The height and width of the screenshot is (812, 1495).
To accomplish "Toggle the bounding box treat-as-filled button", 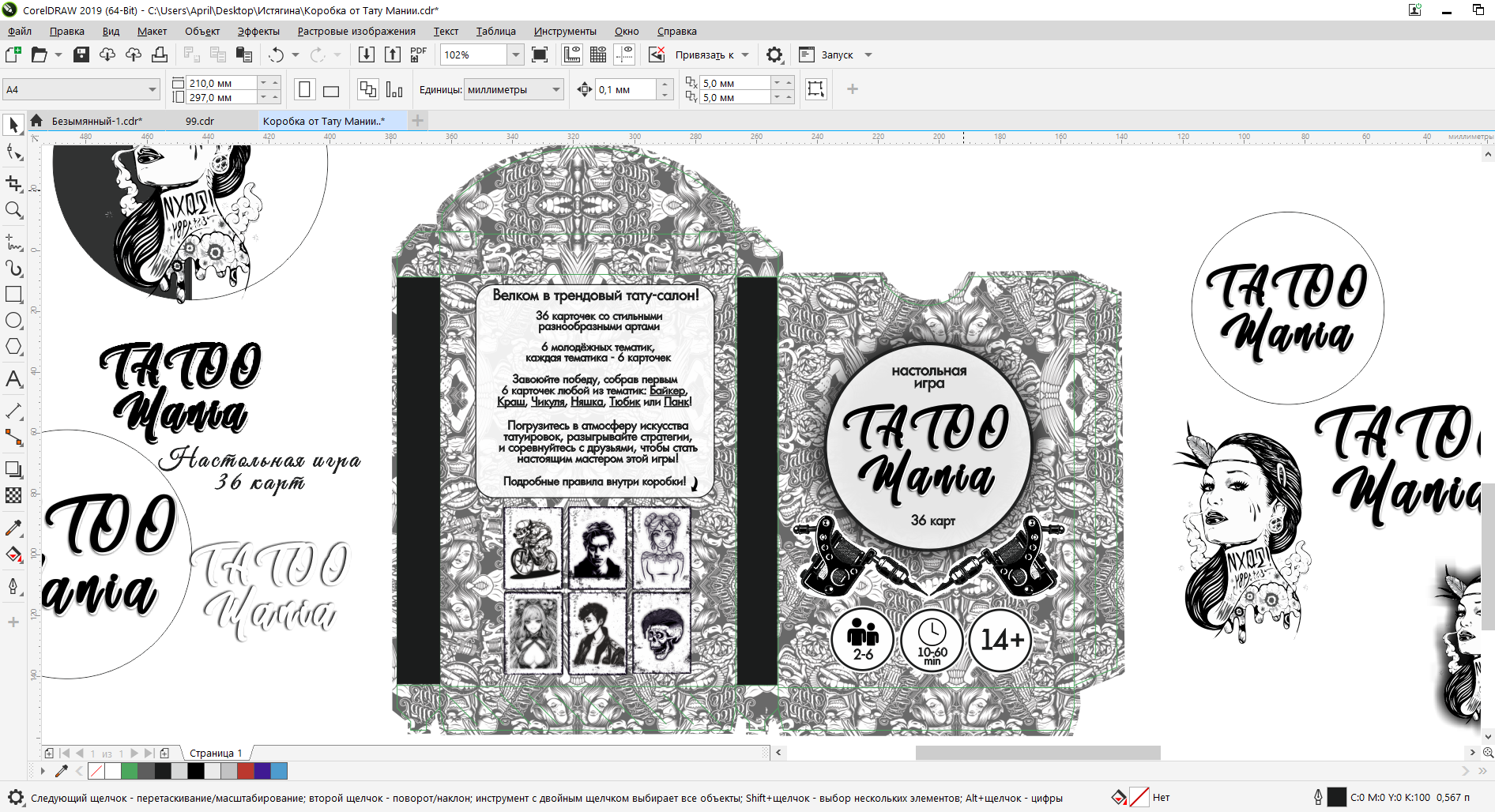I will [x=815, y=88].
